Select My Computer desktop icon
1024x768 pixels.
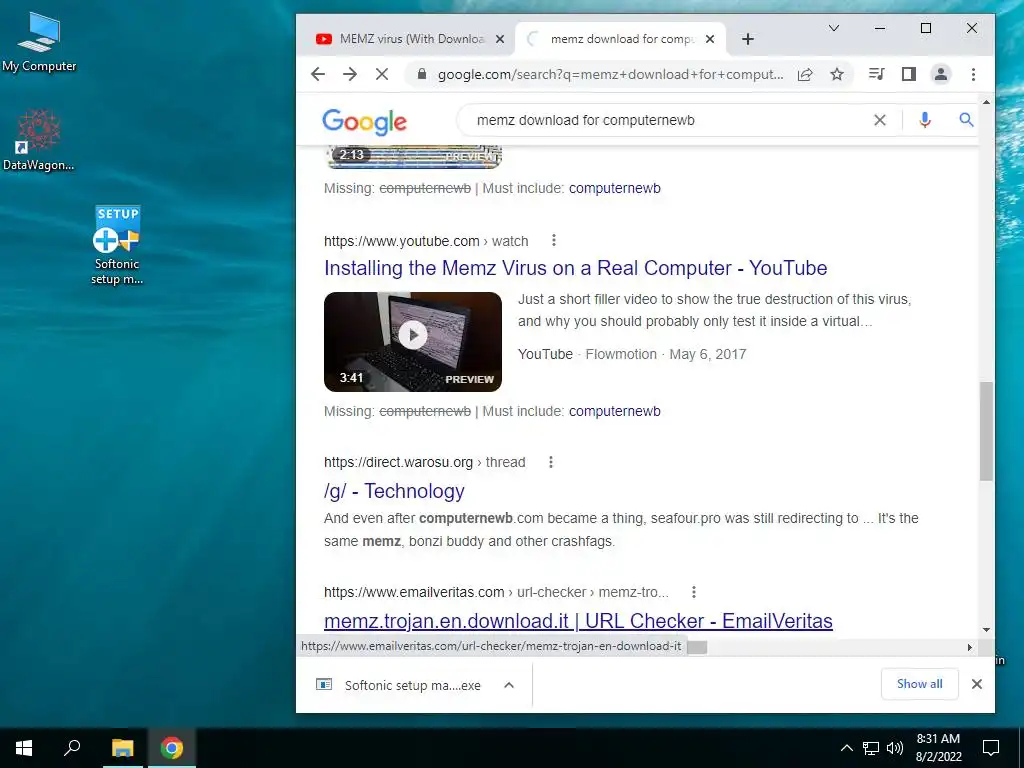click(39, 42)
